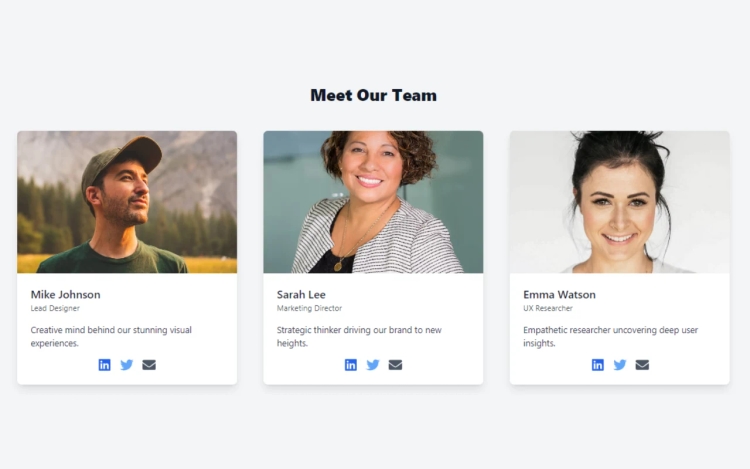This screenshot has width=750, height=469.
Task: Open Sarah Lee's LinkedIn icon
Action: (x=351, y=365)
